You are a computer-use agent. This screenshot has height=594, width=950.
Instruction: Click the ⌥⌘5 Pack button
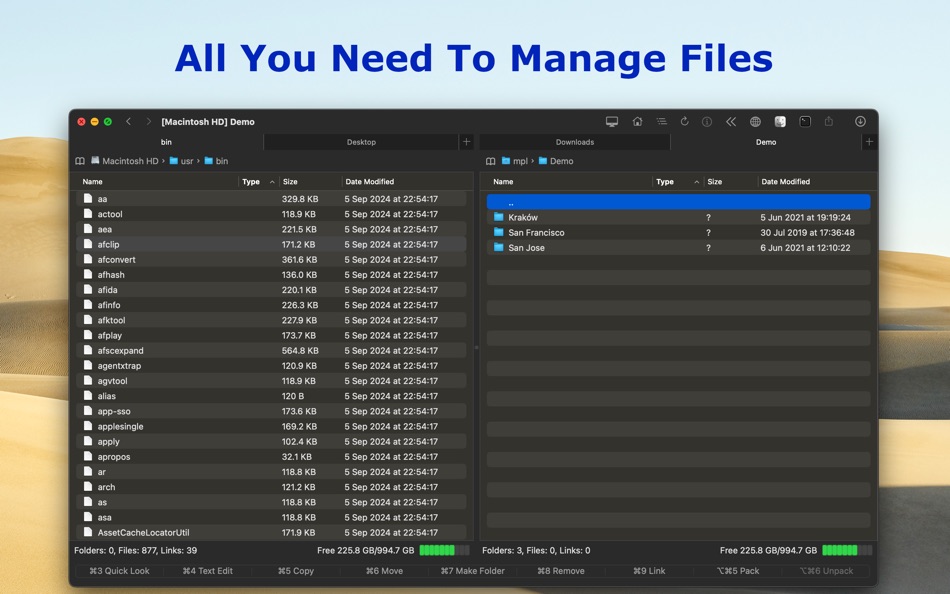coord(738,571)
